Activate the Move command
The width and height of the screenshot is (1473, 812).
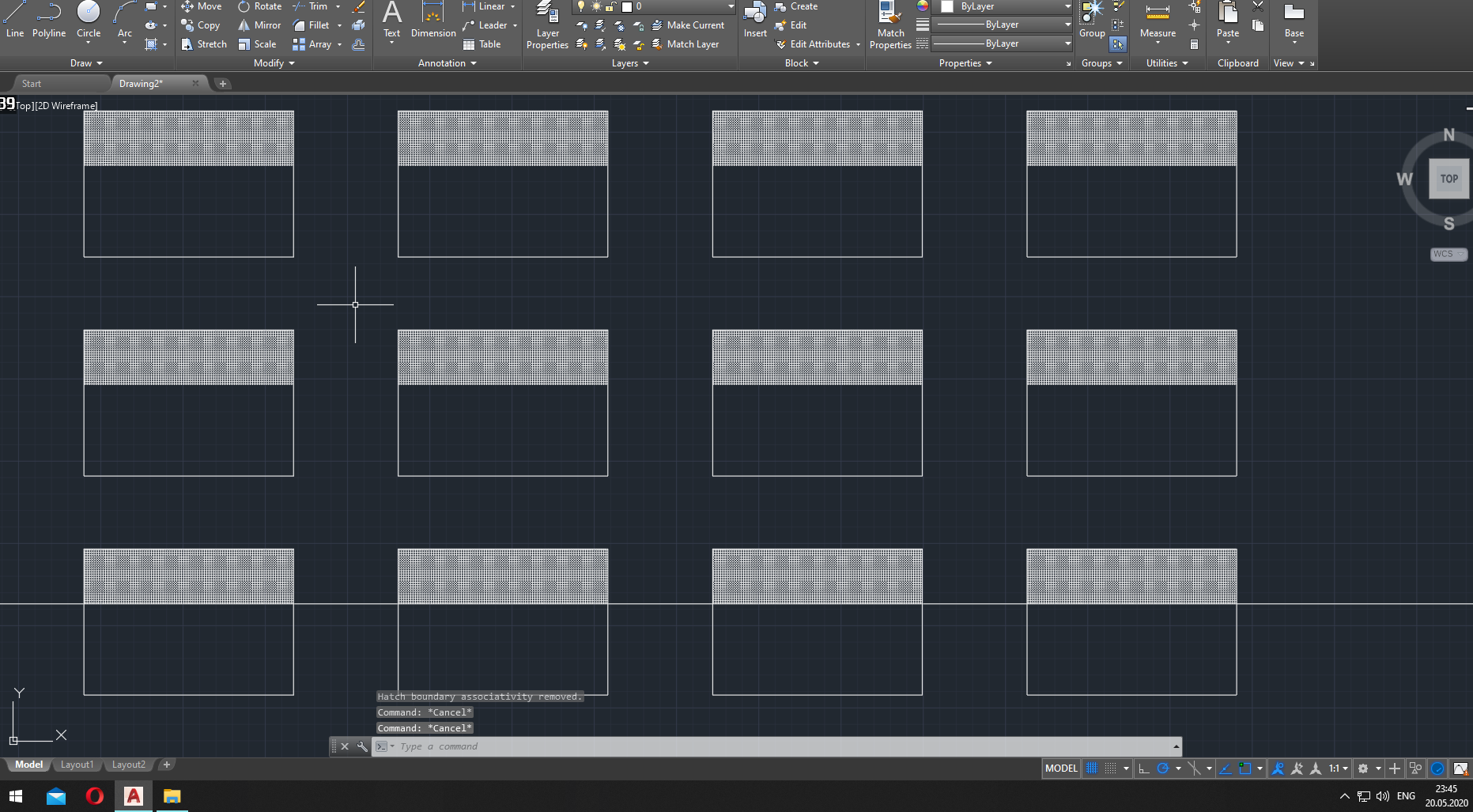point(202,6)
